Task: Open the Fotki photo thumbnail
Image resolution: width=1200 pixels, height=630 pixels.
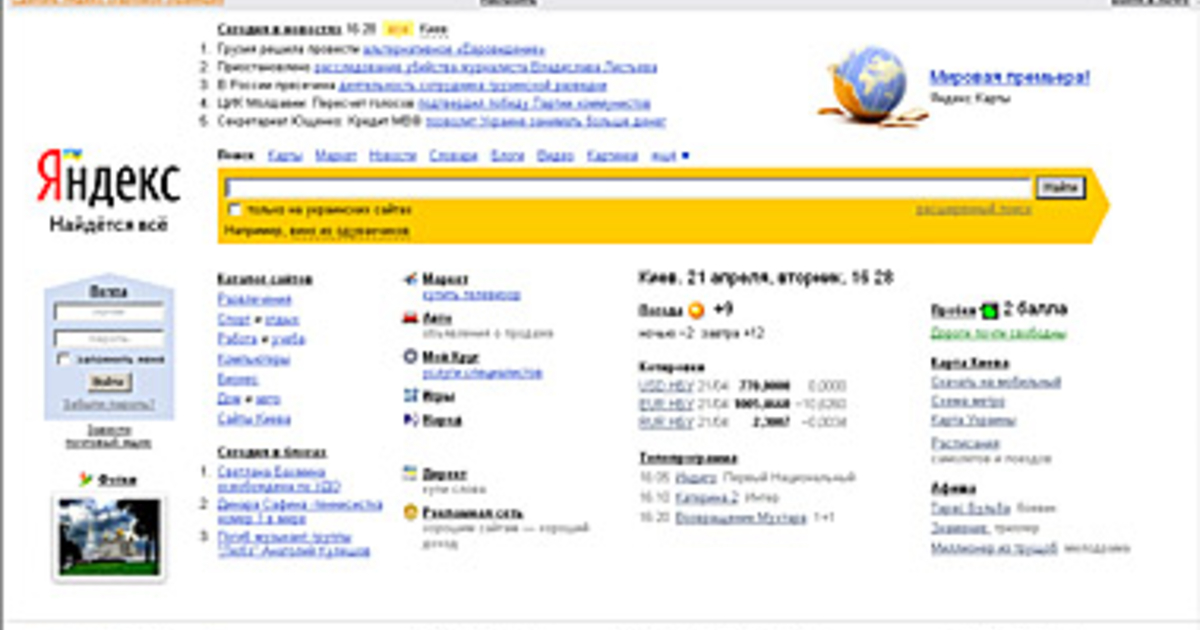Action: [x=109, y=536]
